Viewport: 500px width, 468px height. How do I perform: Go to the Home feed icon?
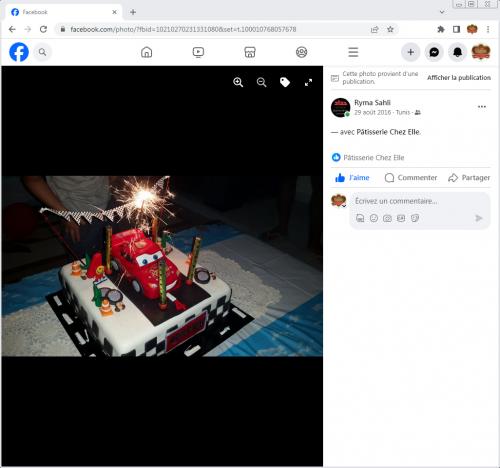click(x=147, y=52)
